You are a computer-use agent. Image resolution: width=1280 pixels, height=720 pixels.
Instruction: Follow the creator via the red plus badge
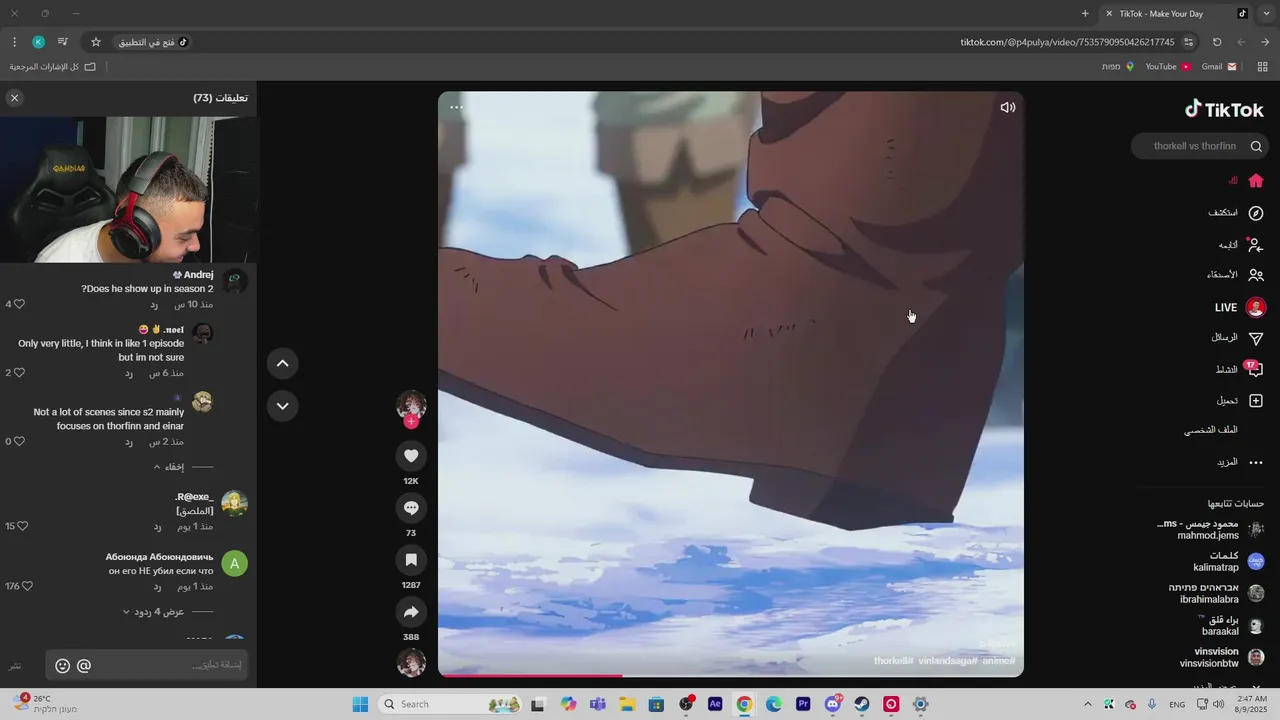[x=411, y=421]
